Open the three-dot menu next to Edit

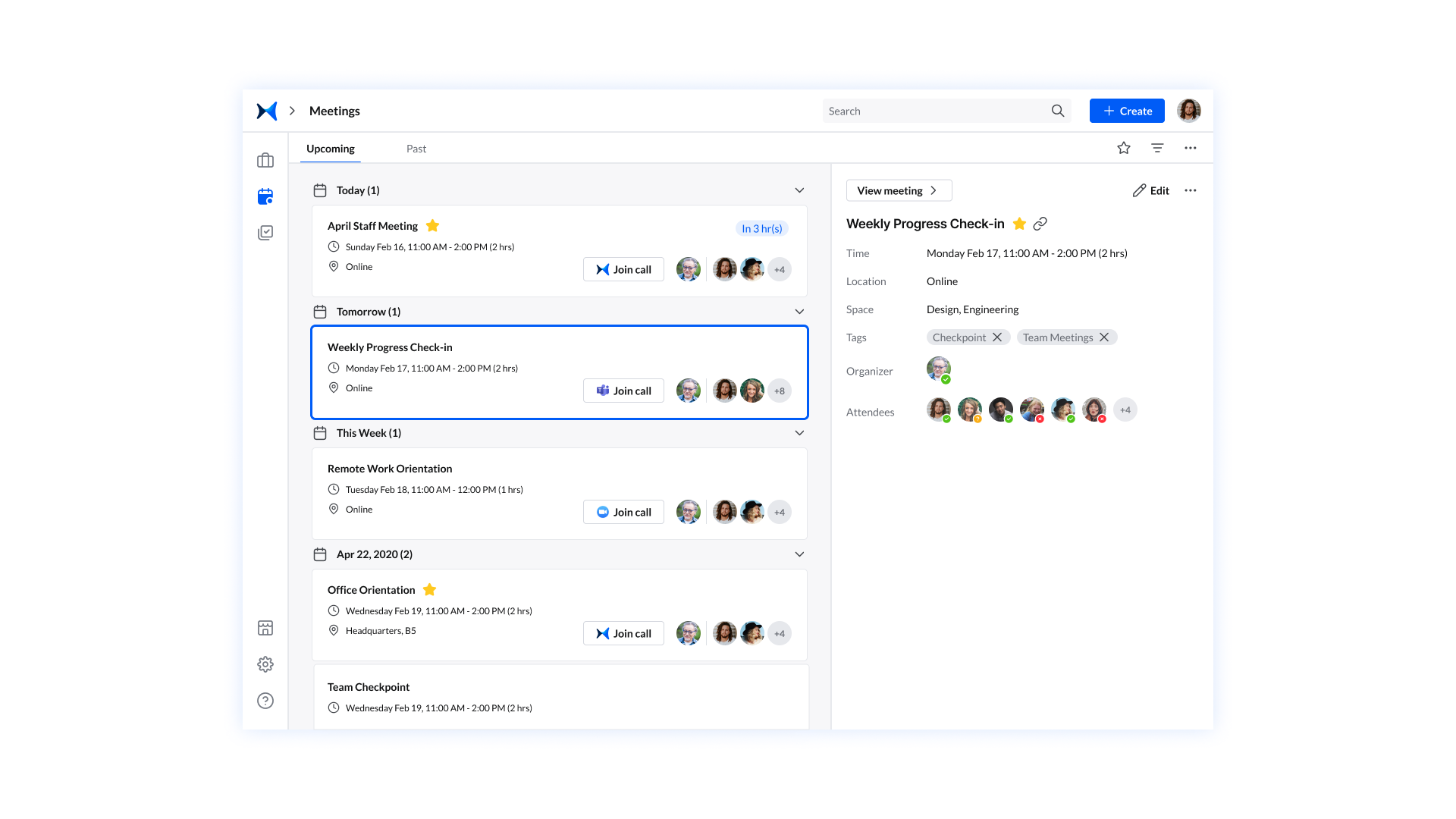pyautogui.click(x=1190, y=190)
